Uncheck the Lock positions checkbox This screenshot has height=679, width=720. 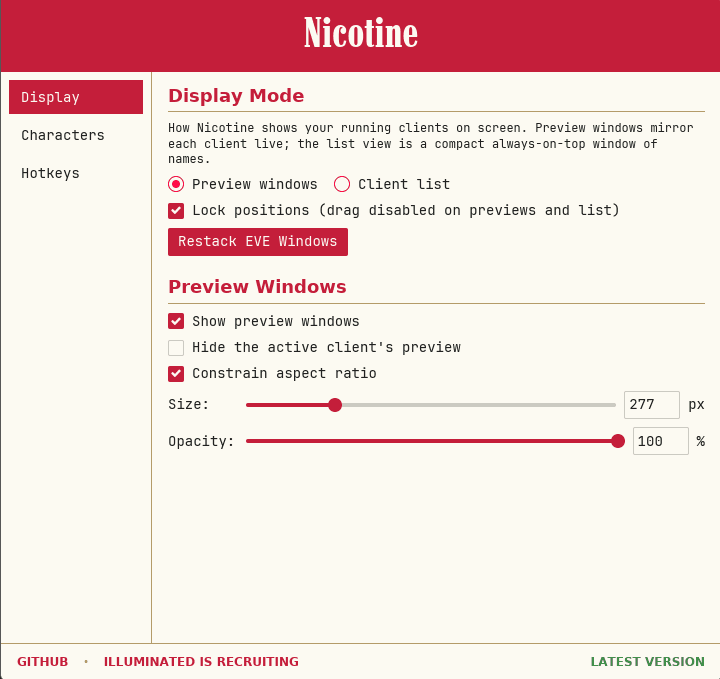pyautogui.click(x=176, y=211)
